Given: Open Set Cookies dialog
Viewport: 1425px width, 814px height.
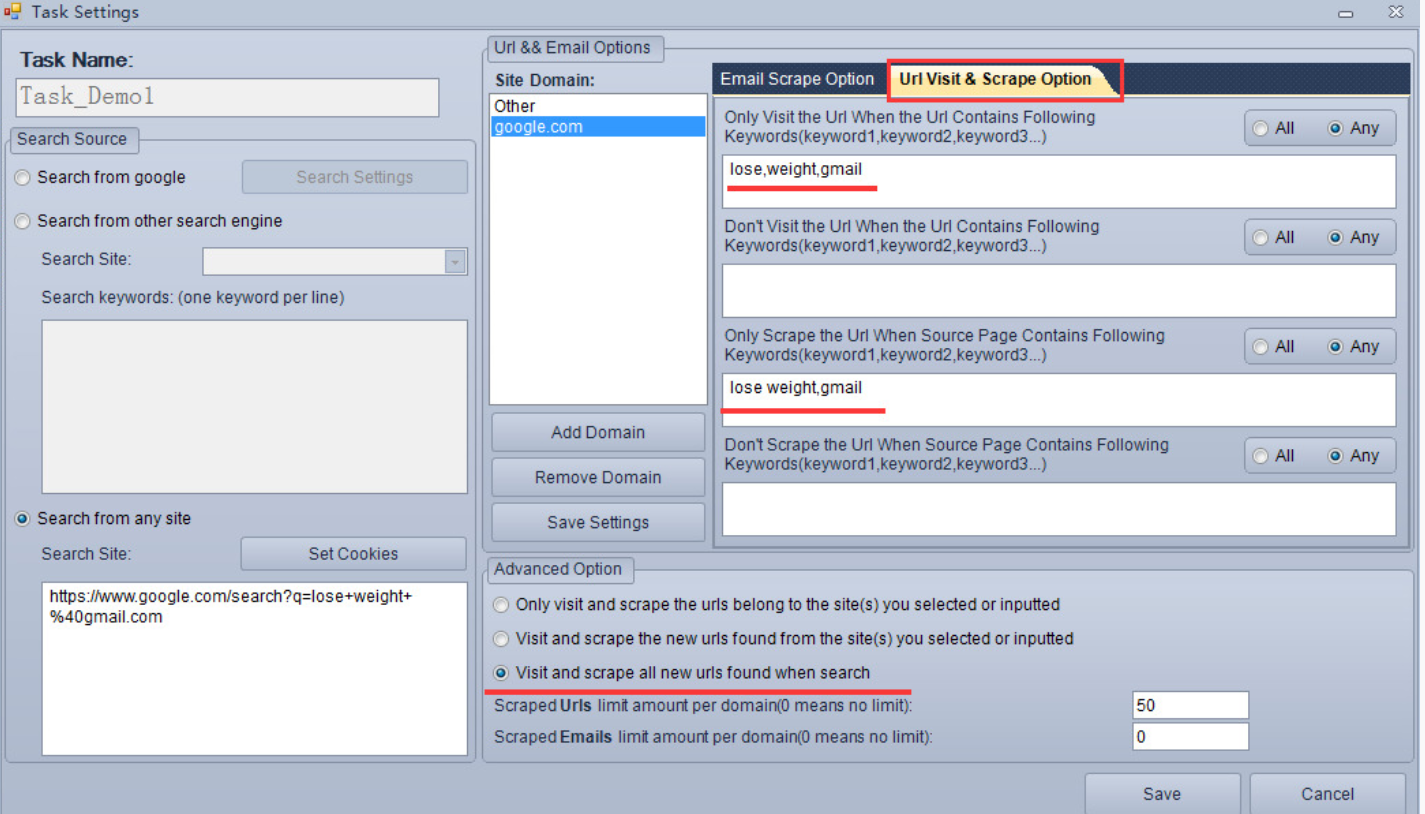Looking at the screenshot, I should tap(353, 554).
